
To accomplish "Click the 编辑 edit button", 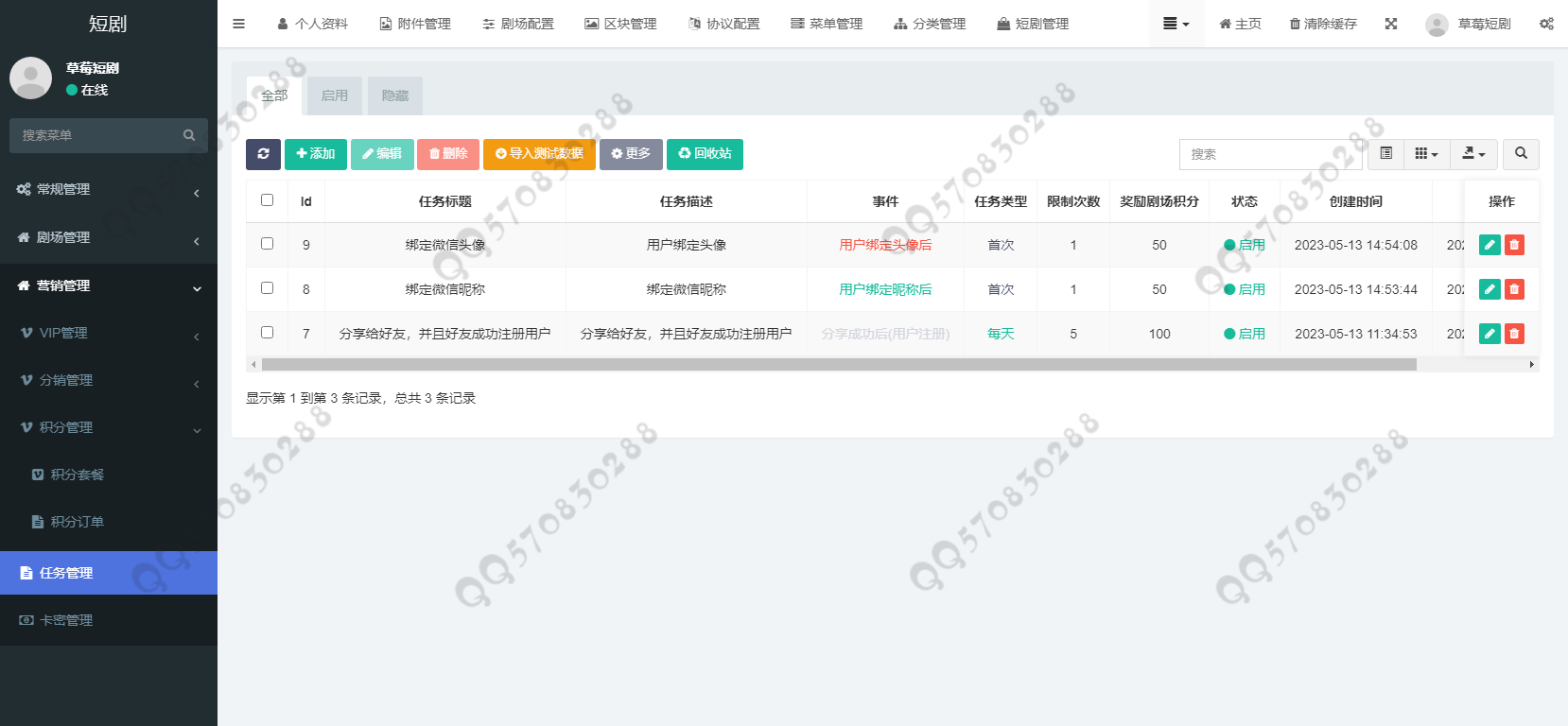I will pos(382,154).
